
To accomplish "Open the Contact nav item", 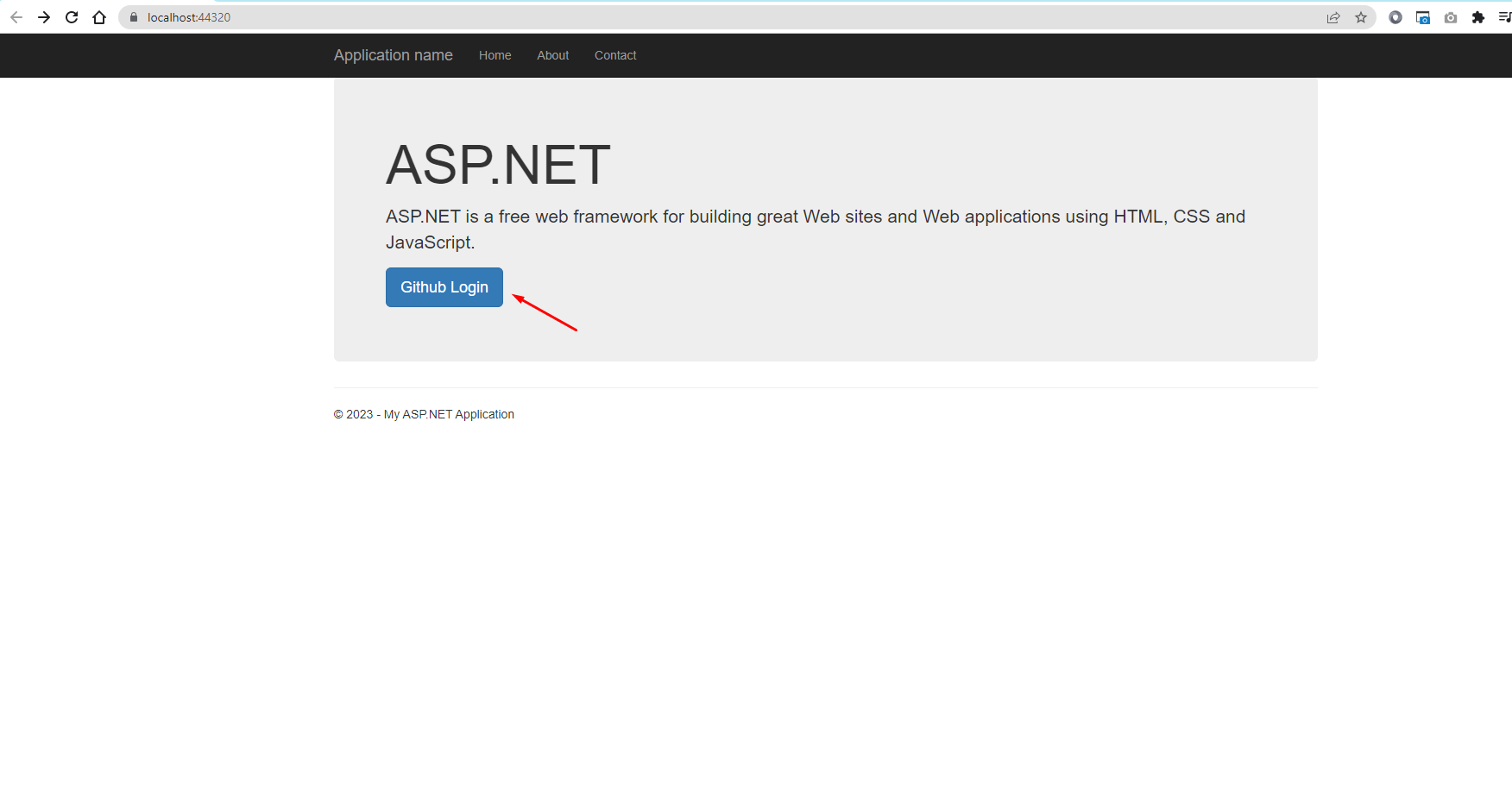I will [615, 55].
